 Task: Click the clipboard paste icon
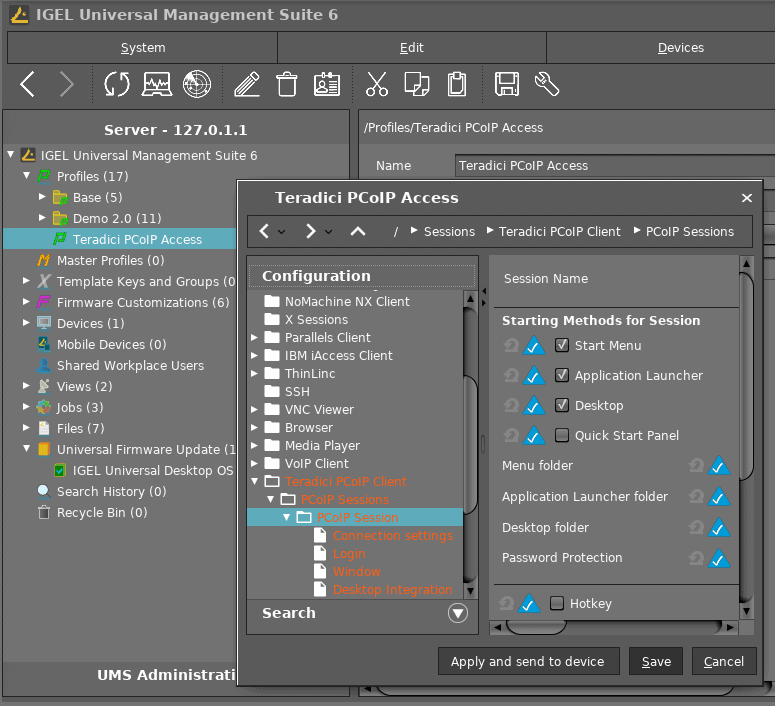click(x=457, y=84)
